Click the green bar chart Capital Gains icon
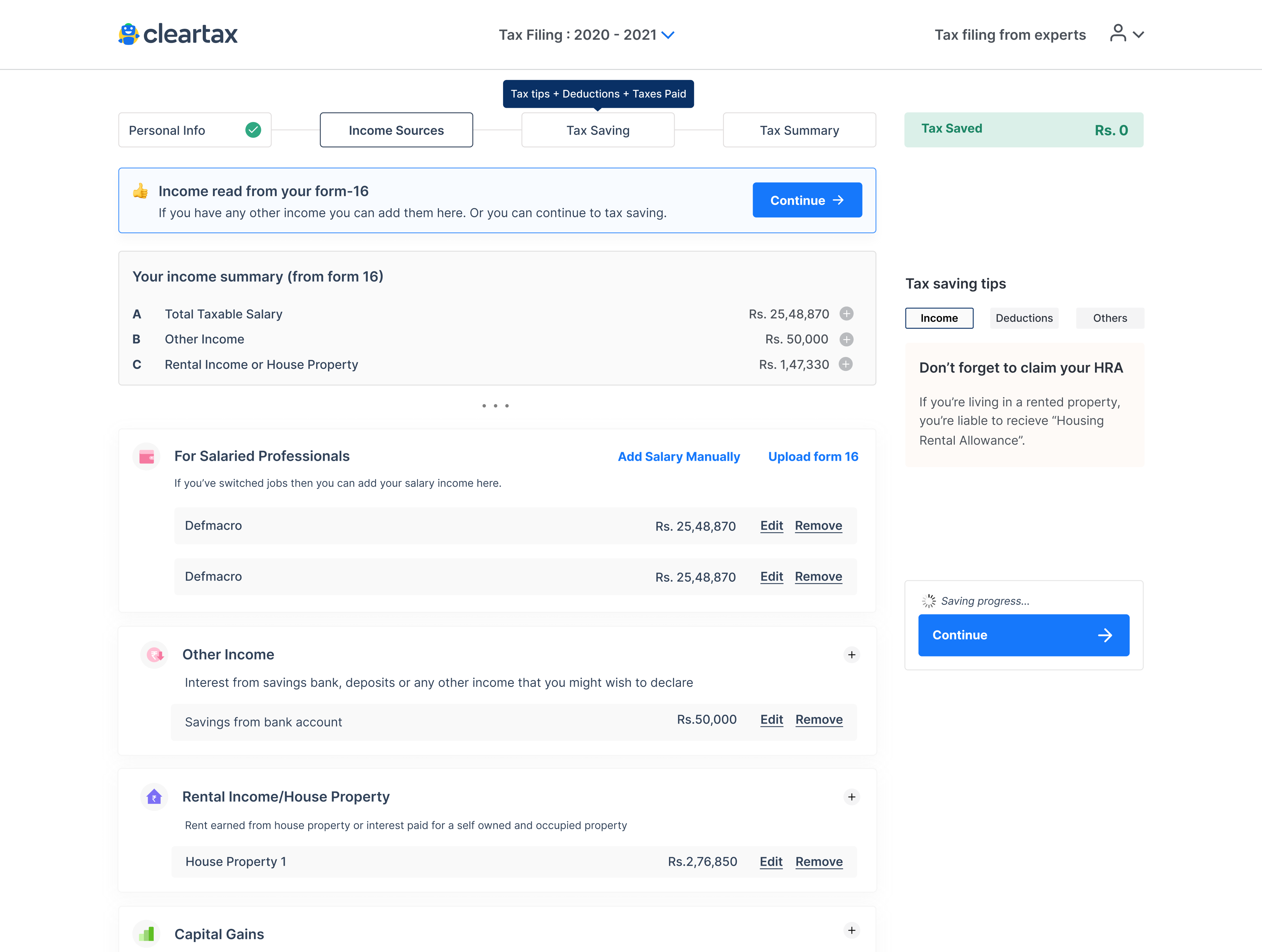 point(147,934)
